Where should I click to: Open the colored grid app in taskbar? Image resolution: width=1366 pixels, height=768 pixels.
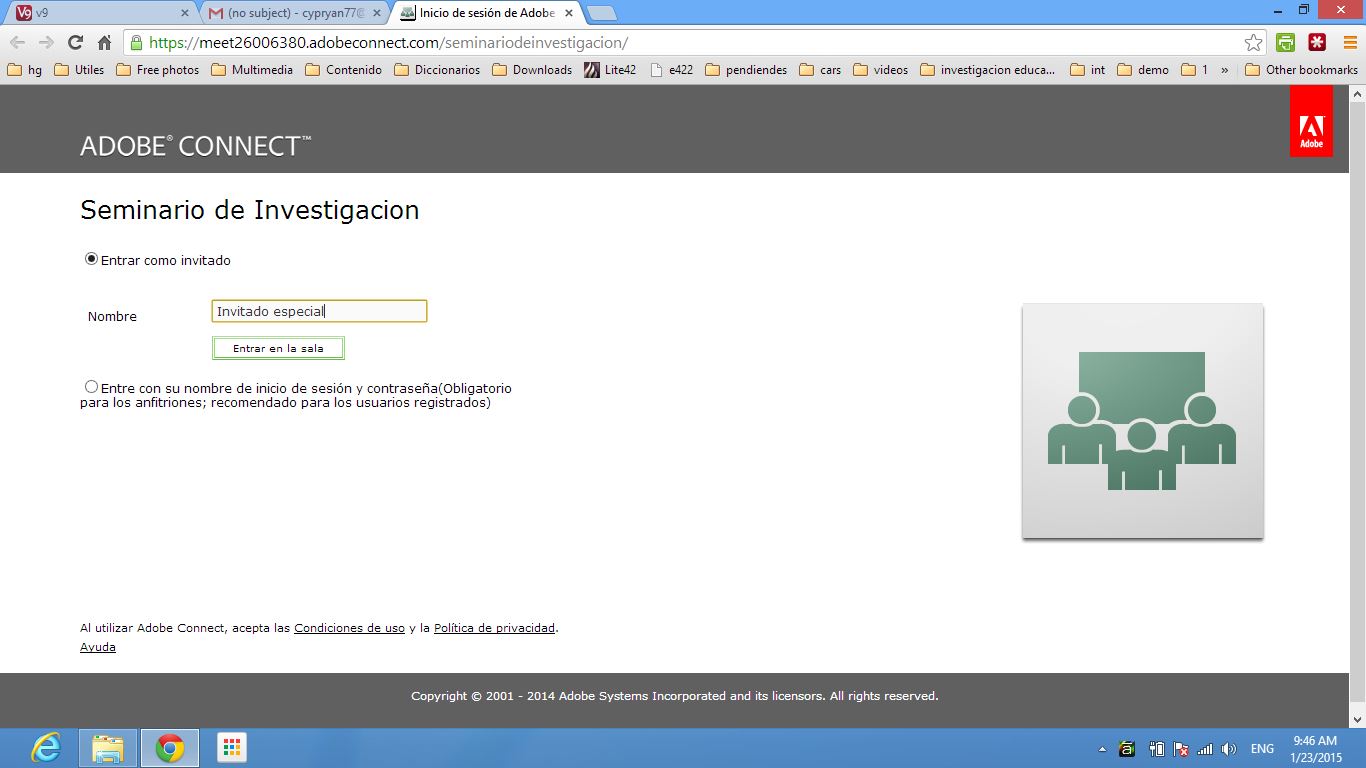tap(231, 748)
